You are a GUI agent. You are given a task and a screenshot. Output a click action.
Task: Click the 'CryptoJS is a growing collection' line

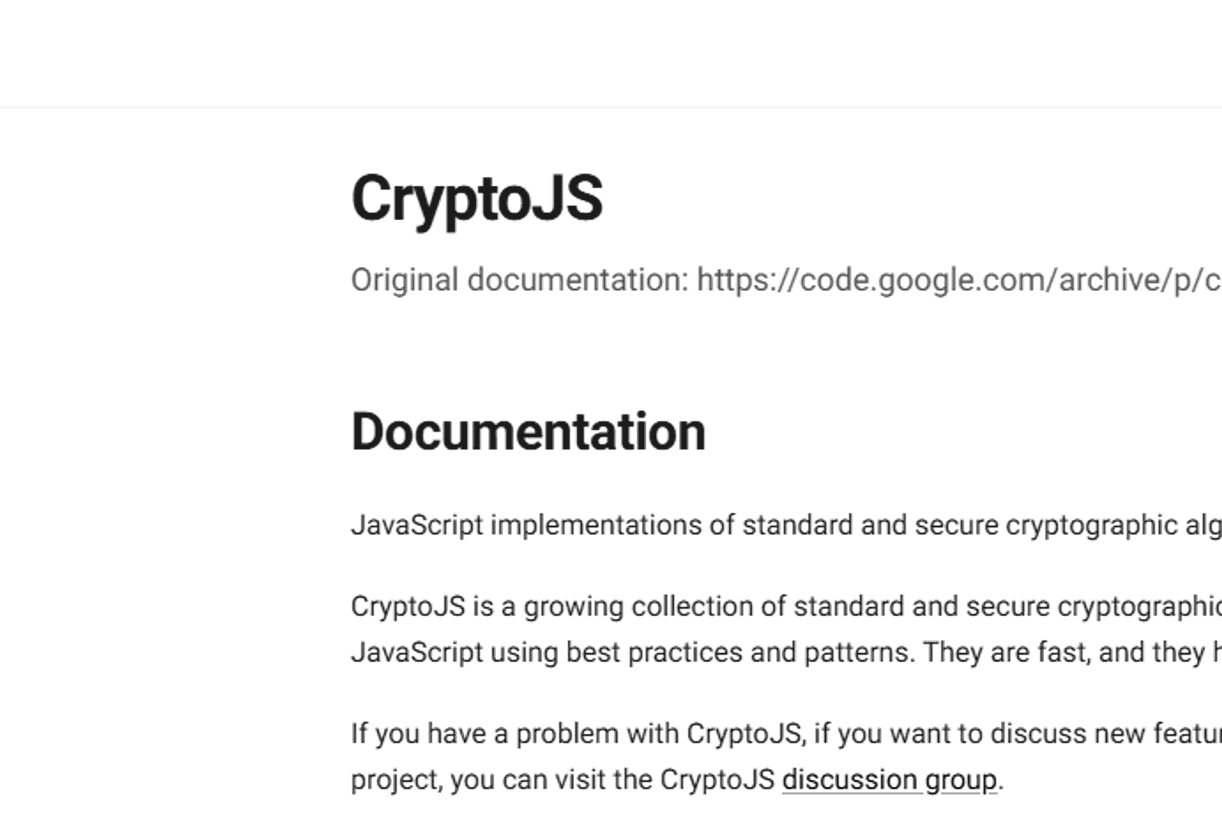tap(786, 607)
